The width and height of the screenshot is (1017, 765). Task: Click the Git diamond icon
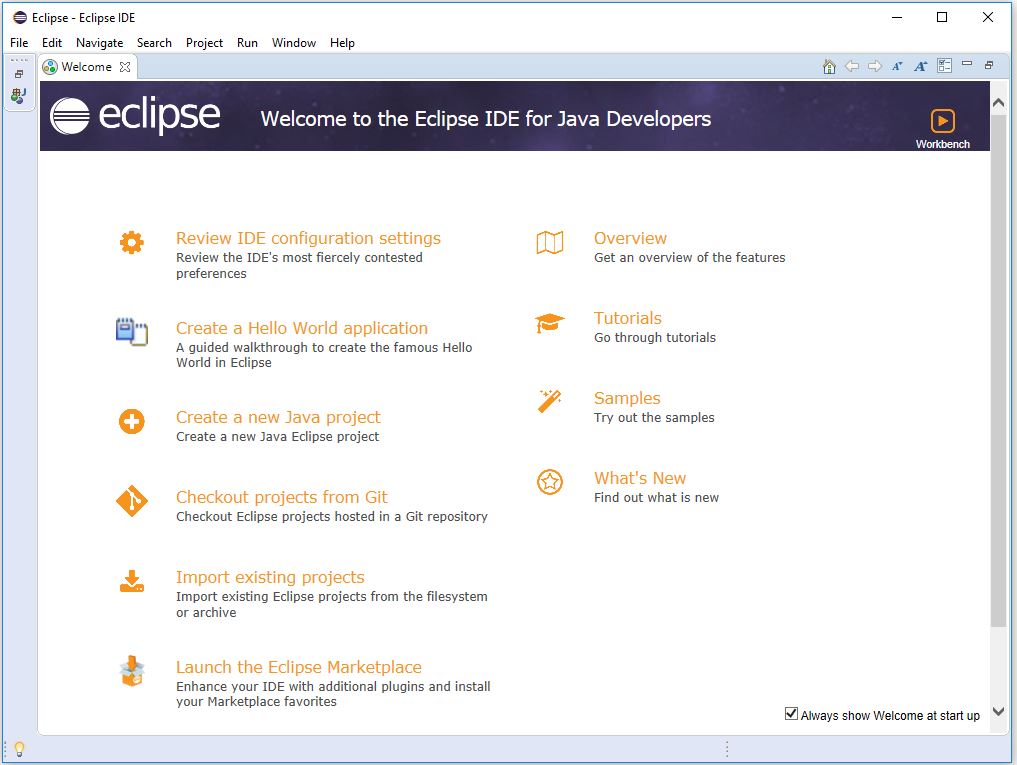(131, 501)
